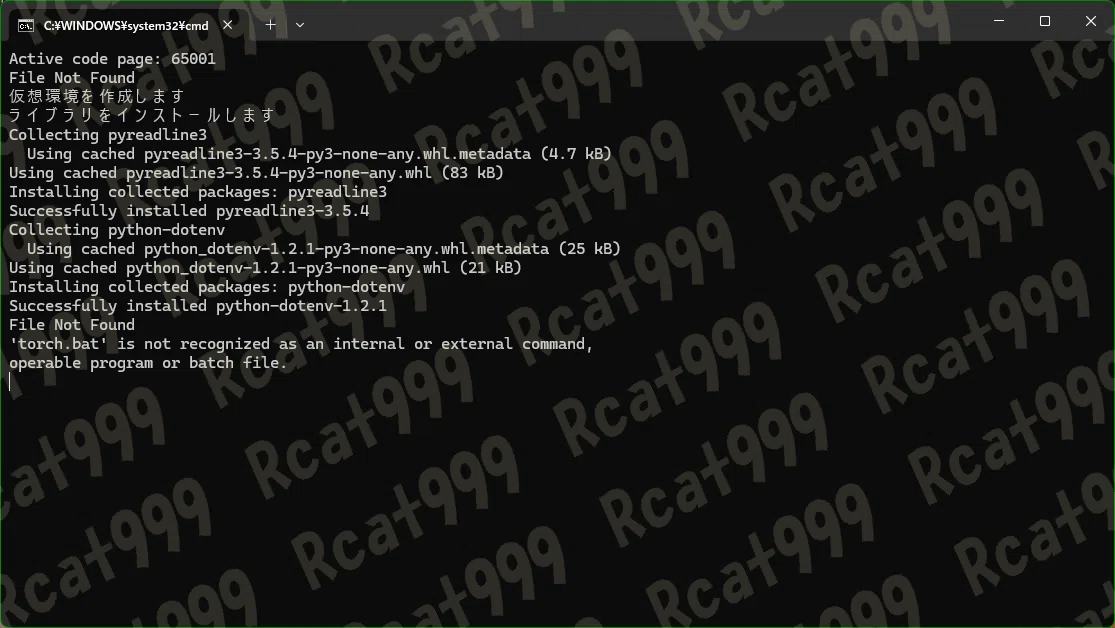The image size is (1115, 628).
Task: Click 'Successfully installed python-dotenv-1.2.1' line
Action: tap(198, 307)
